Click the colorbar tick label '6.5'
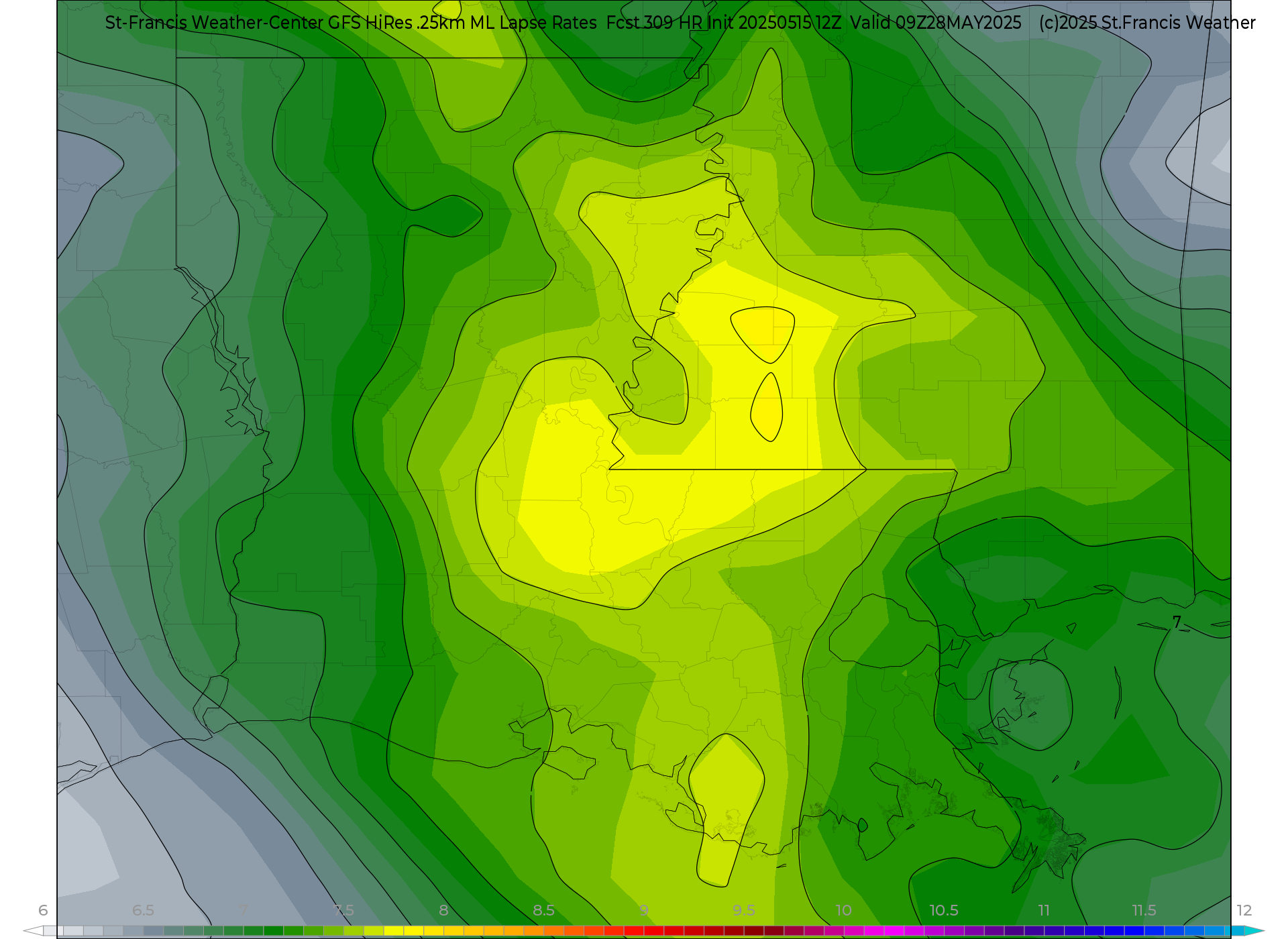Viewport: 1288px width, 939px height. pos(143,910)
